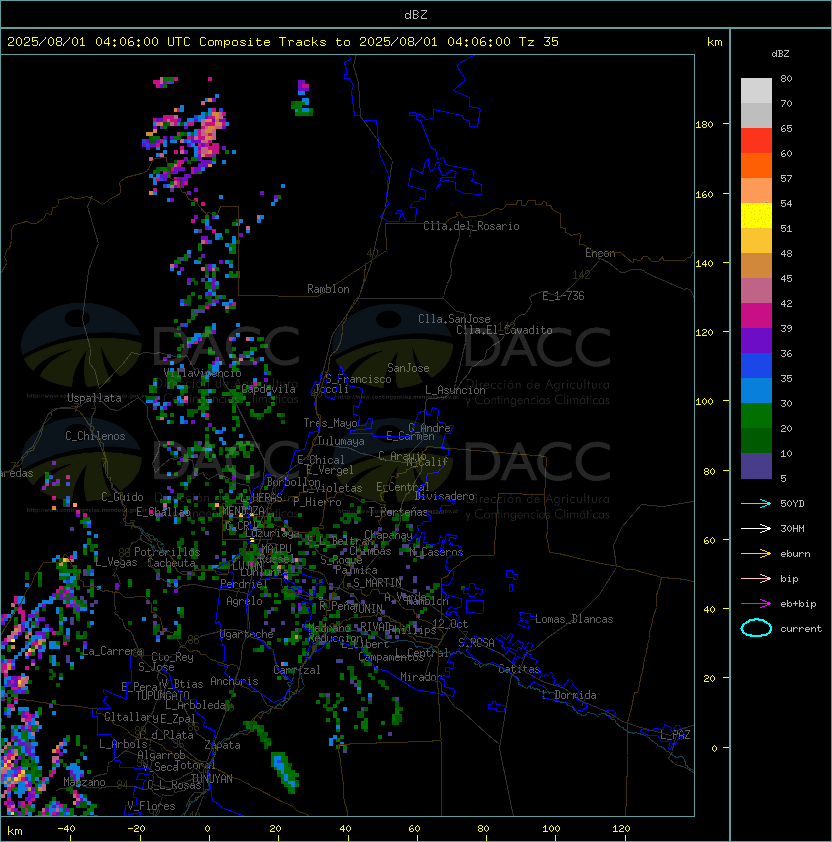Screen dimensions: 832x842
Task: Click the 'Capdevila' map label
Action: coord(268,389)
